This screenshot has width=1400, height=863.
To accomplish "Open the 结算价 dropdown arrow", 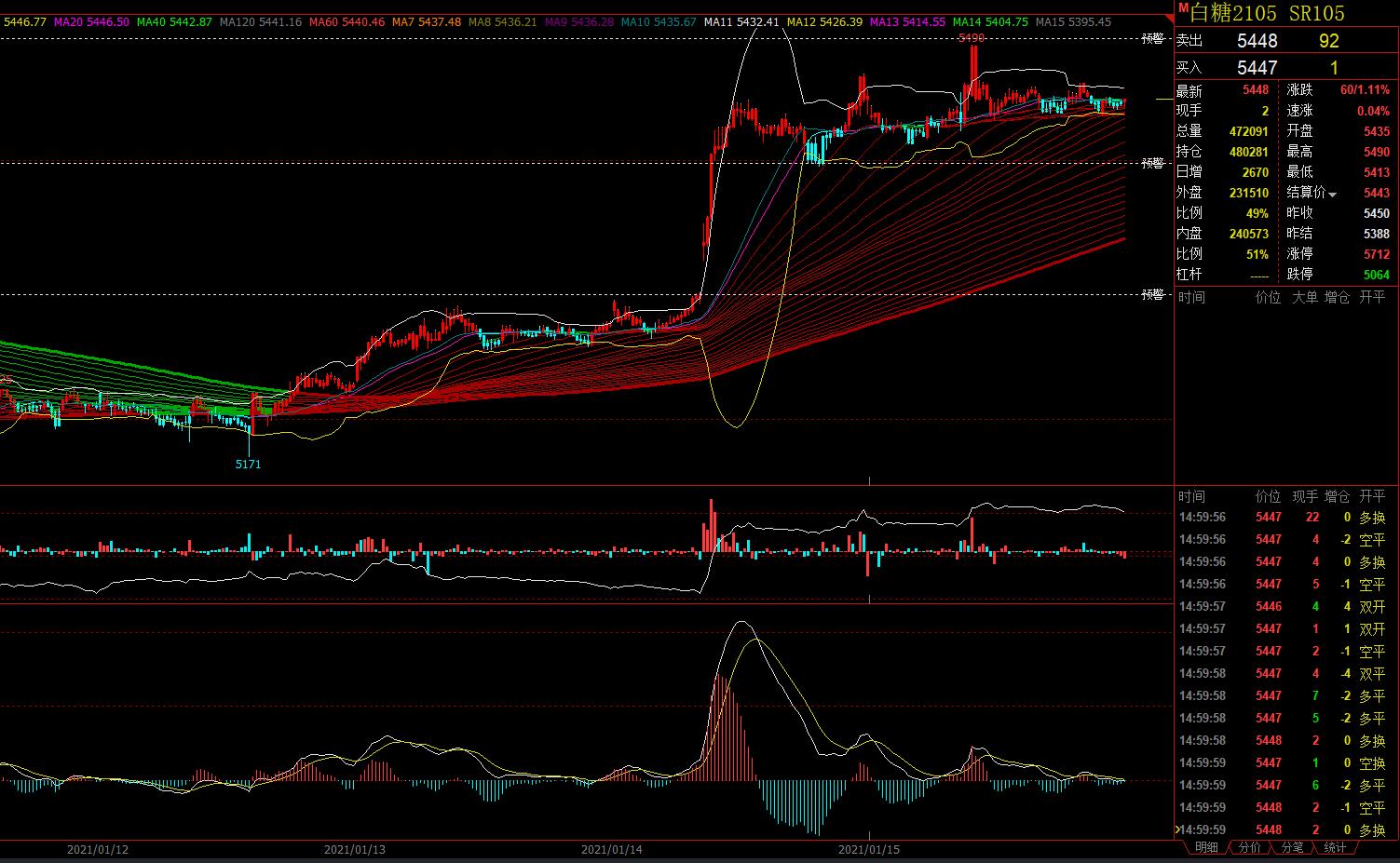I will [1333, 195].
